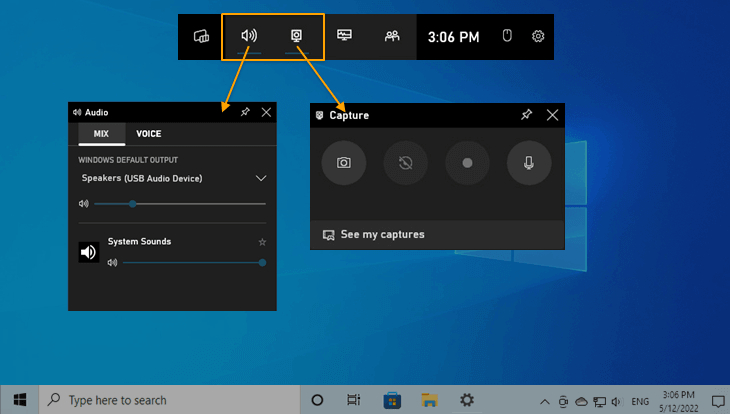Pin the Audio widget
Viewport: 730px width, 414px height.
tap(245, 112)
